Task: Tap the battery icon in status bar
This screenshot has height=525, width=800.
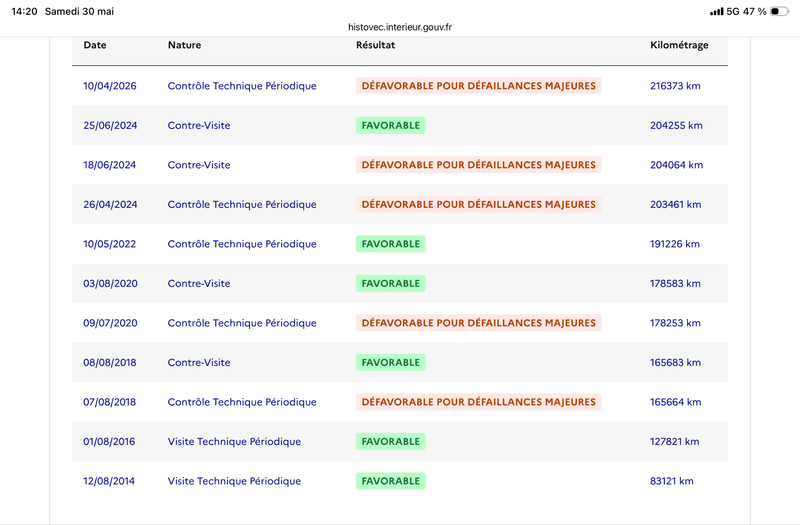Action: tap(779, 11)
